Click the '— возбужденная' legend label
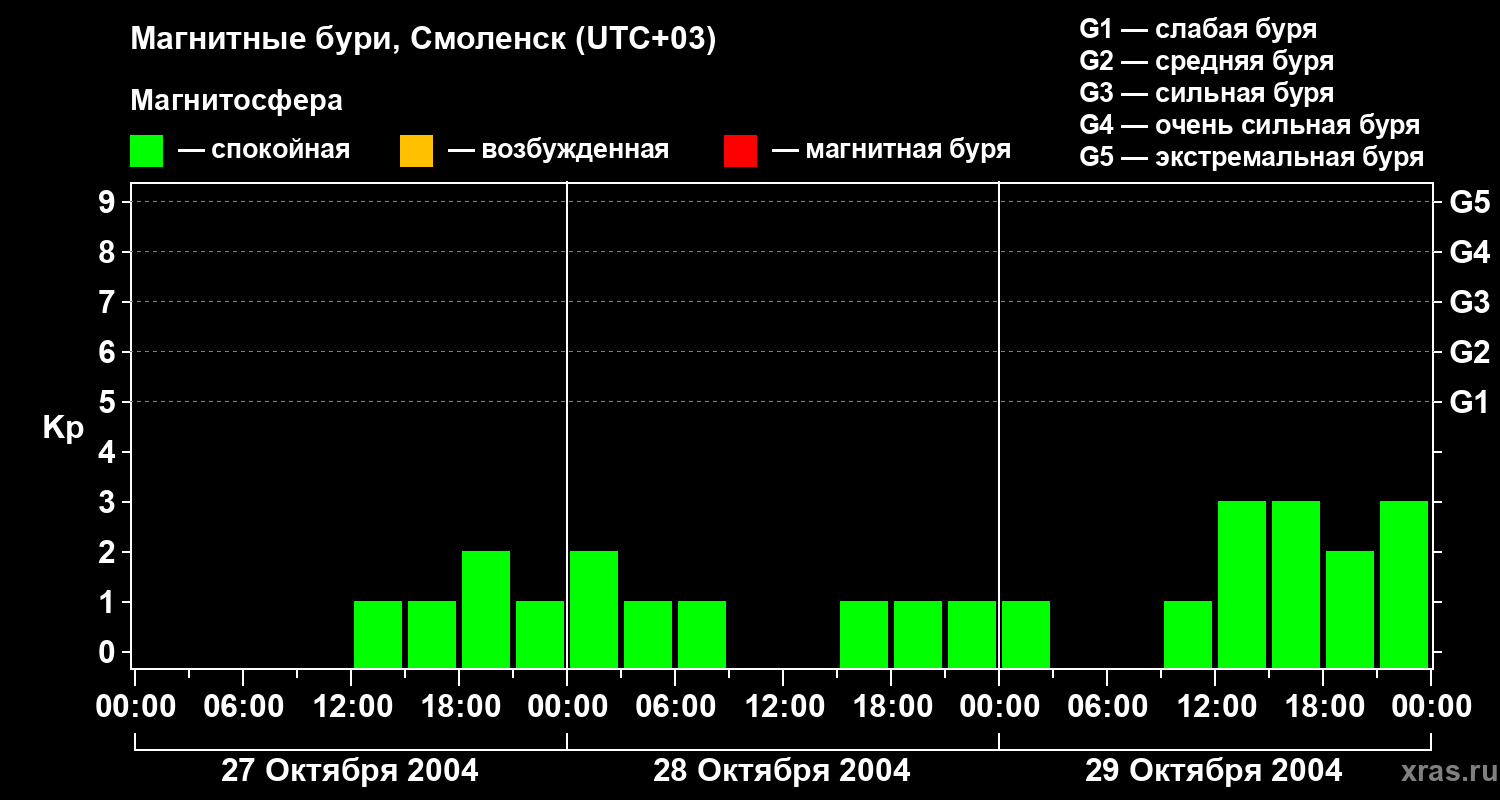This screenshot has width=1500, height=800. click(558, 150)
